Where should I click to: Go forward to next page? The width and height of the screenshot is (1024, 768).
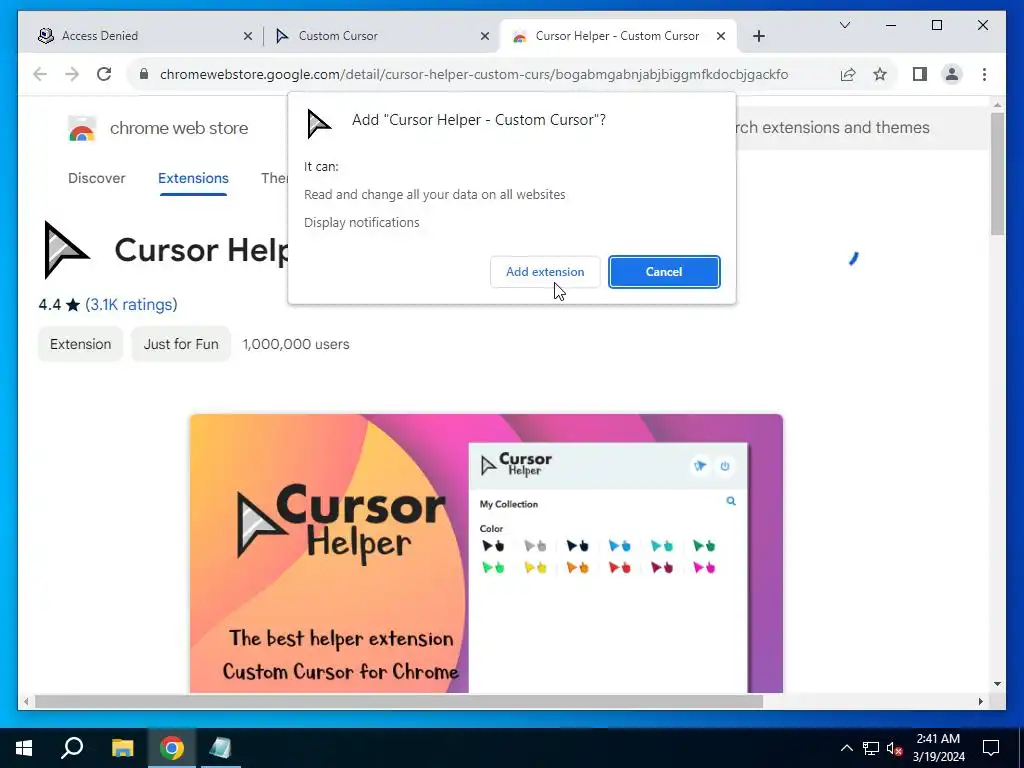pos(72,74)
